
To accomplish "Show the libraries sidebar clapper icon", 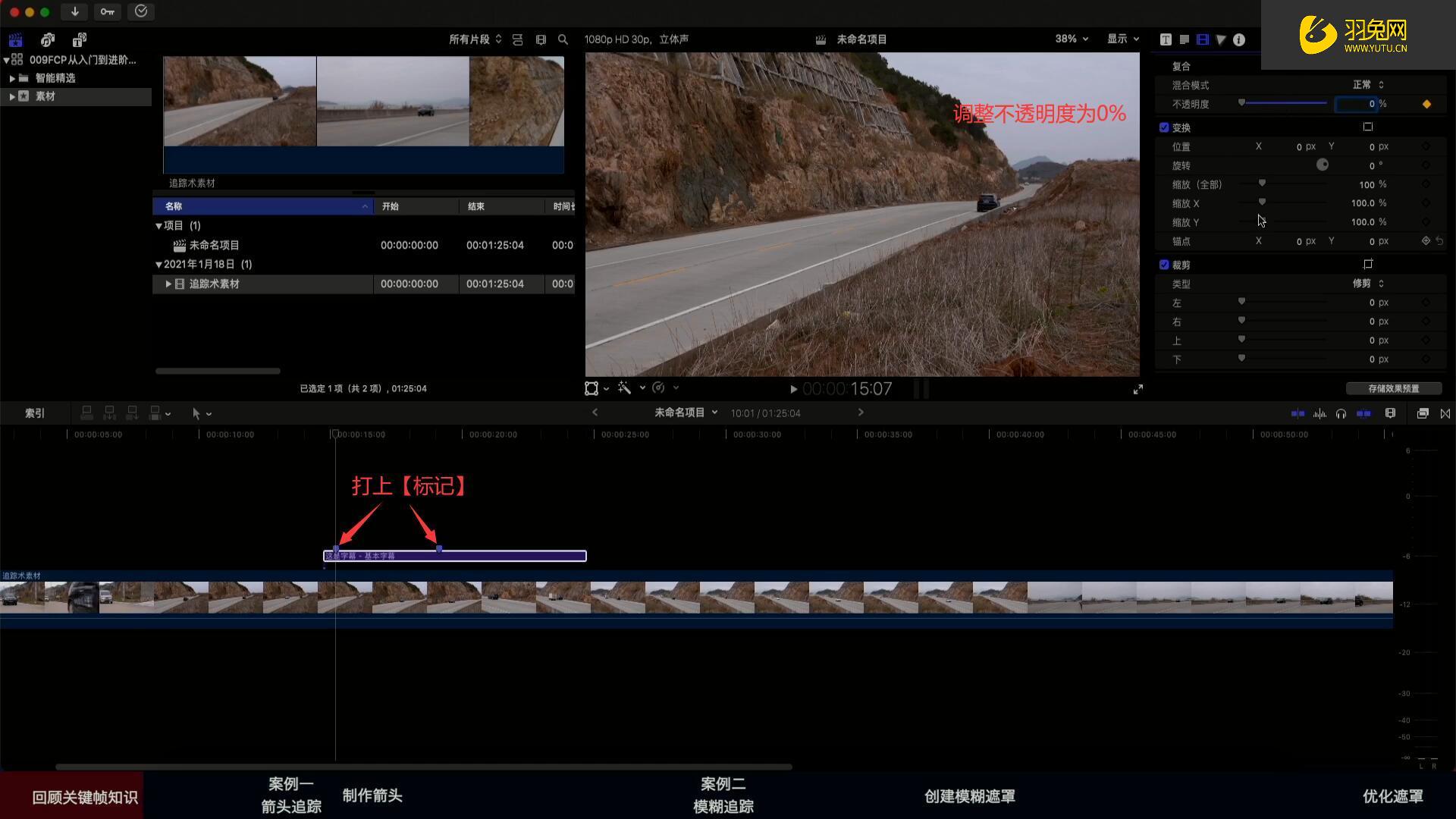I will click(15, 39).
